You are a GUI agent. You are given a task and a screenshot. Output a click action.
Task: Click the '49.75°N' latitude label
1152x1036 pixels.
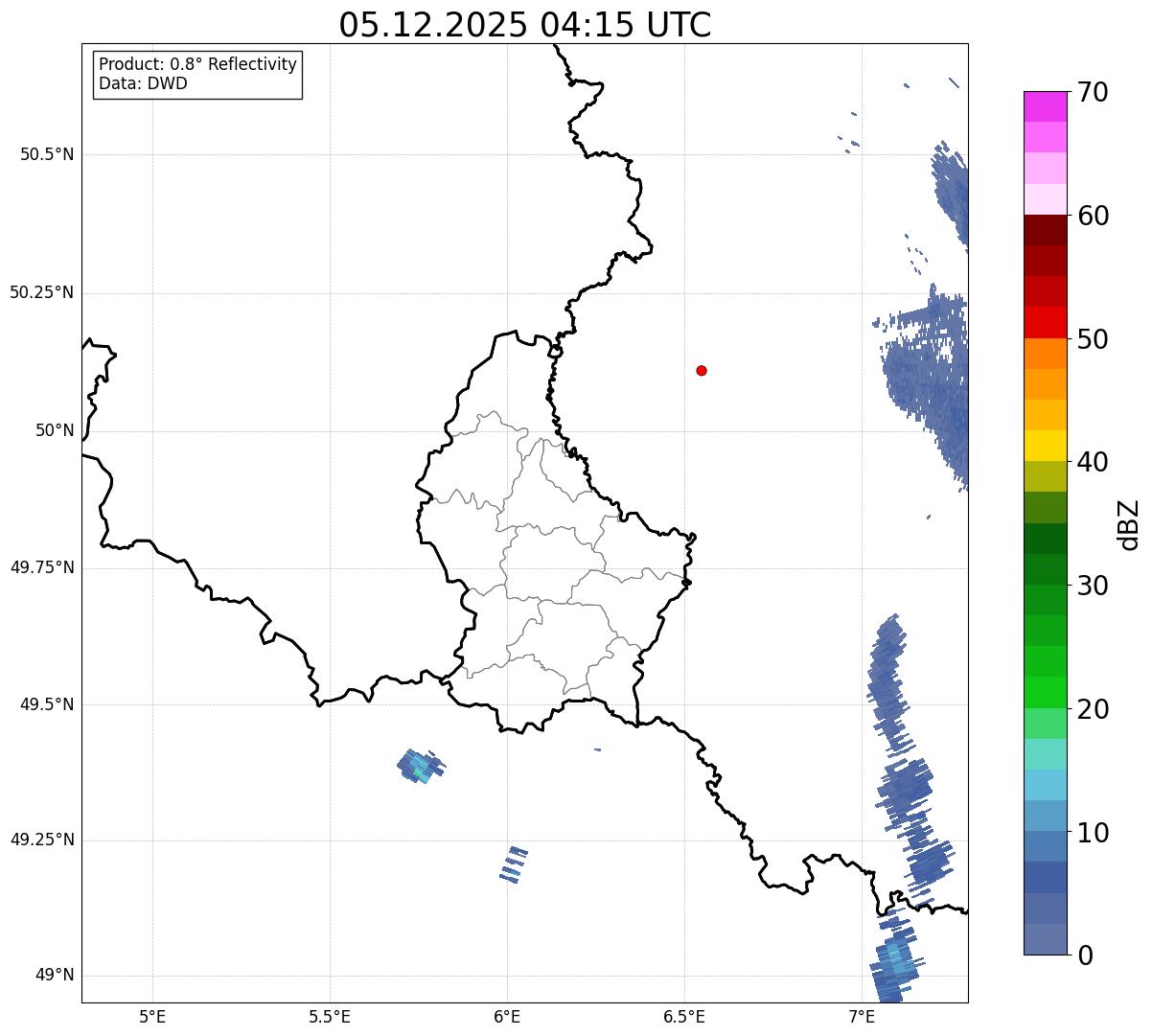(41, 567)
